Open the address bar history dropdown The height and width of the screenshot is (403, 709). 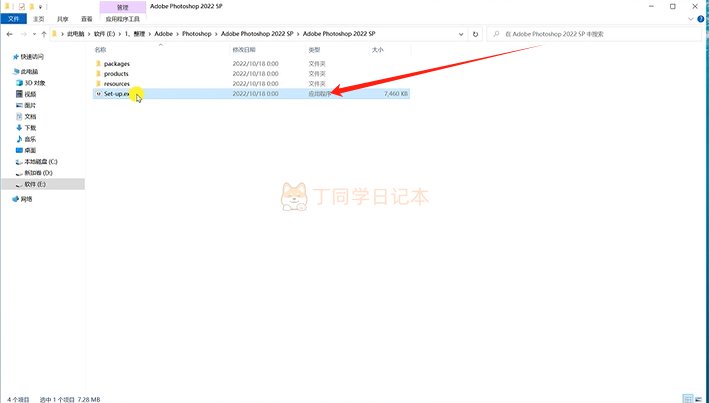click(461, 34)
